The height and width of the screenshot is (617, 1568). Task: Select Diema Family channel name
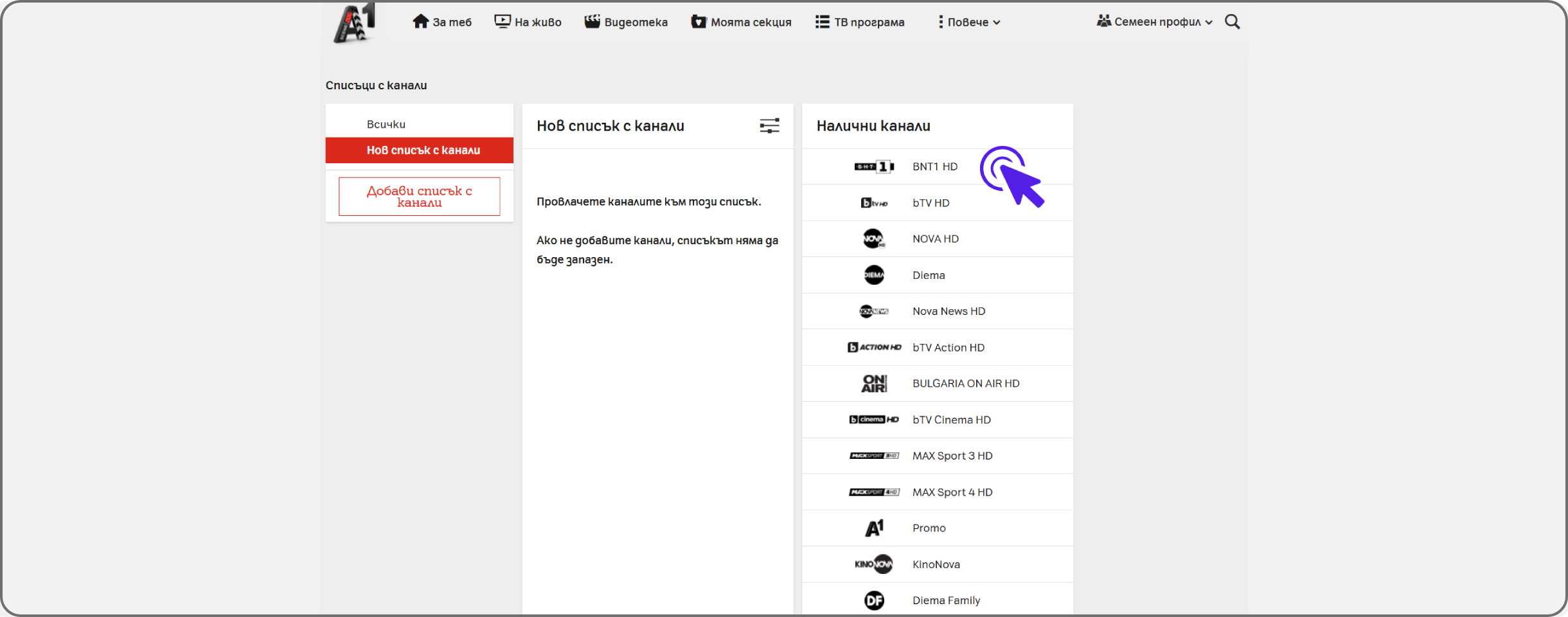coord(947,600)
